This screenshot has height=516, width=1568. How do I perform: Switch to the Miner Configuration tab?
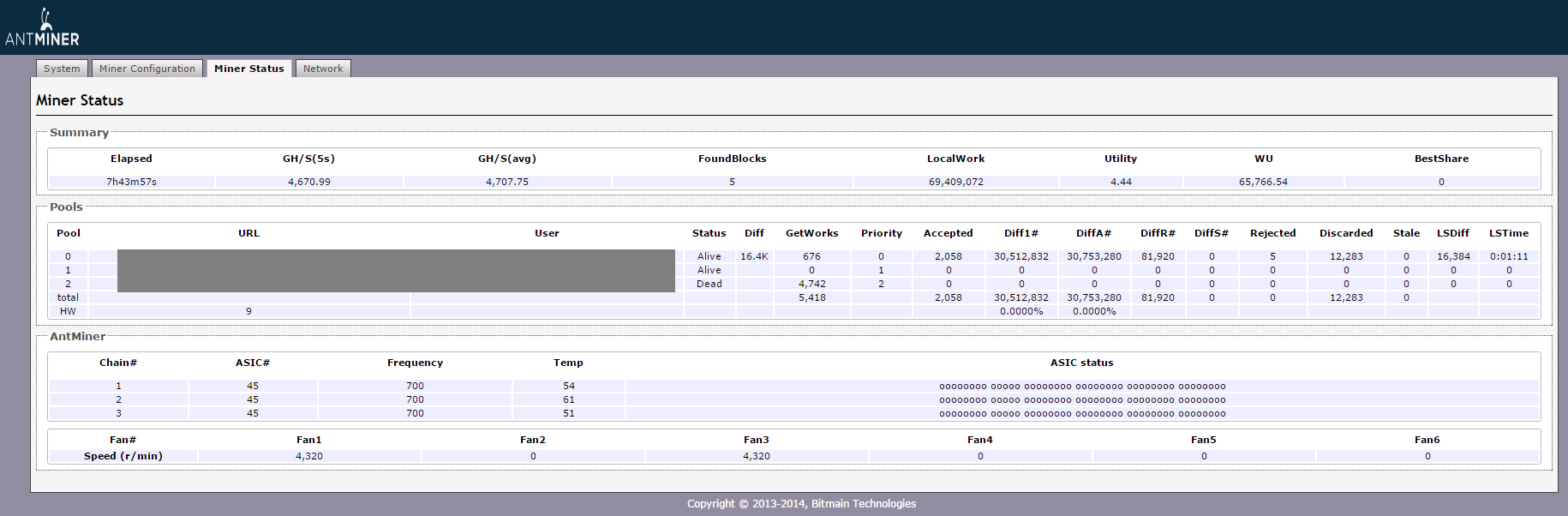point(147,69)
